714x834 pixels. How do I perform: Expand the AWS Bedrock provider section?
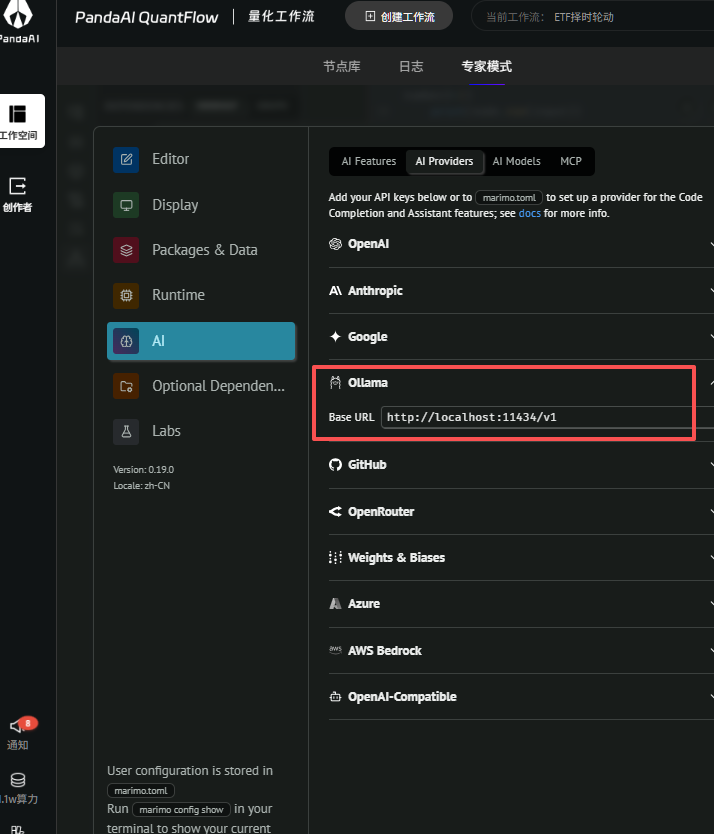click(x=521, y=650)
